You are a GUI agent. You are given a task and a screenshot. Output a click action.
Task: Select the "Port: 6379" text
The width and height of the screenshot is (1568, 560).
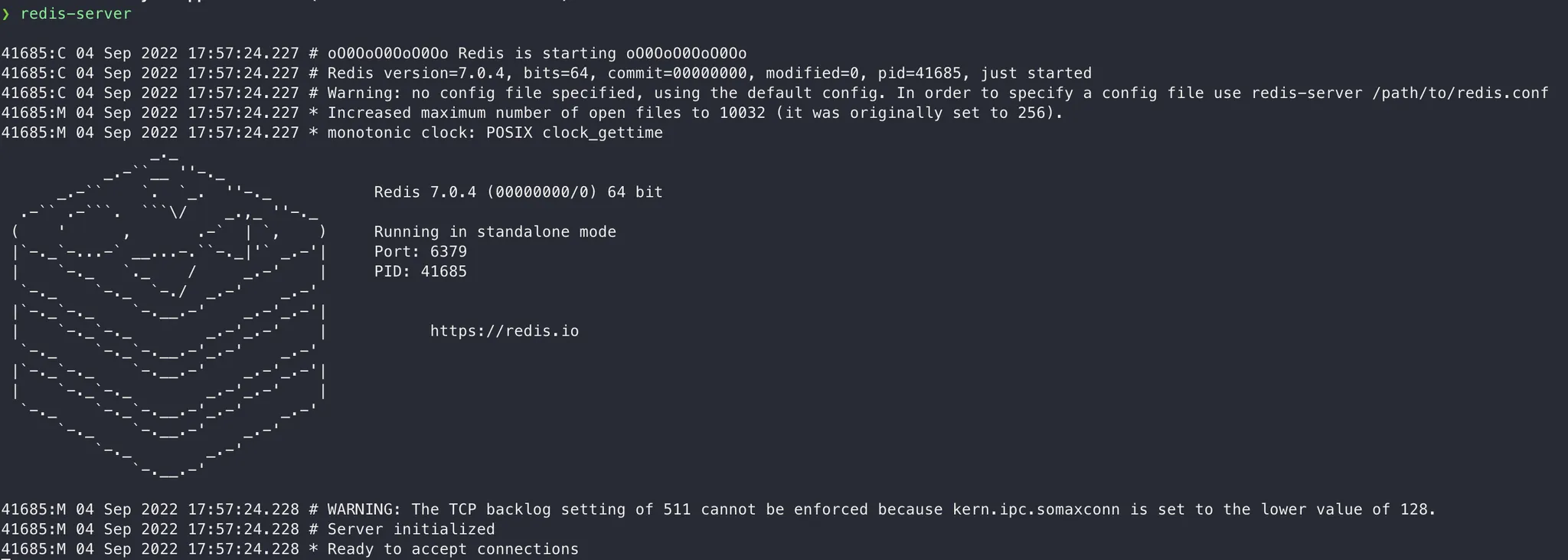click(420, 252)
